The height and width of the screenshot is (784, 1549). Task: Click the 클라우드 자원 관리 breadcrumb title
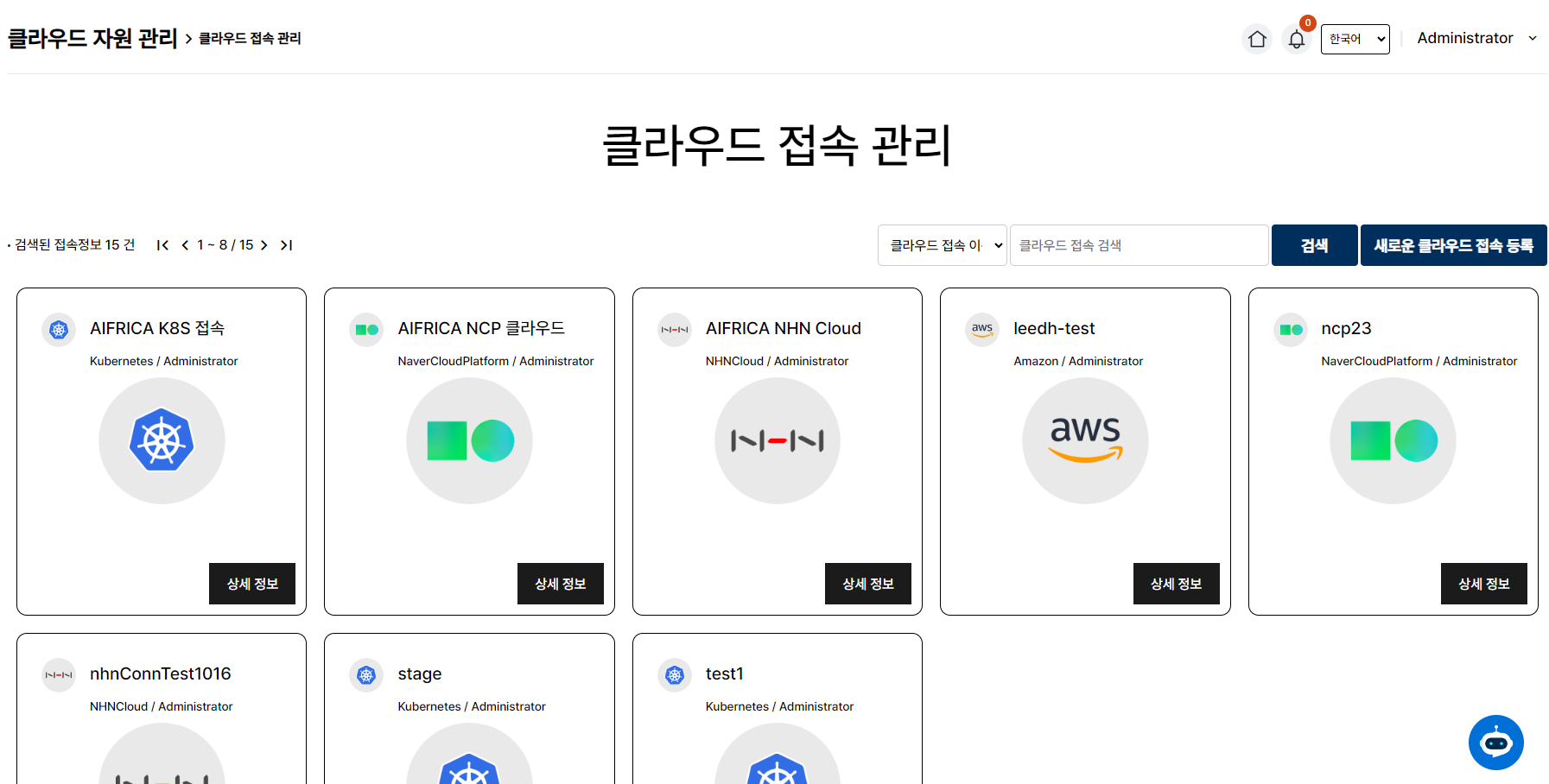coord(92,39)
